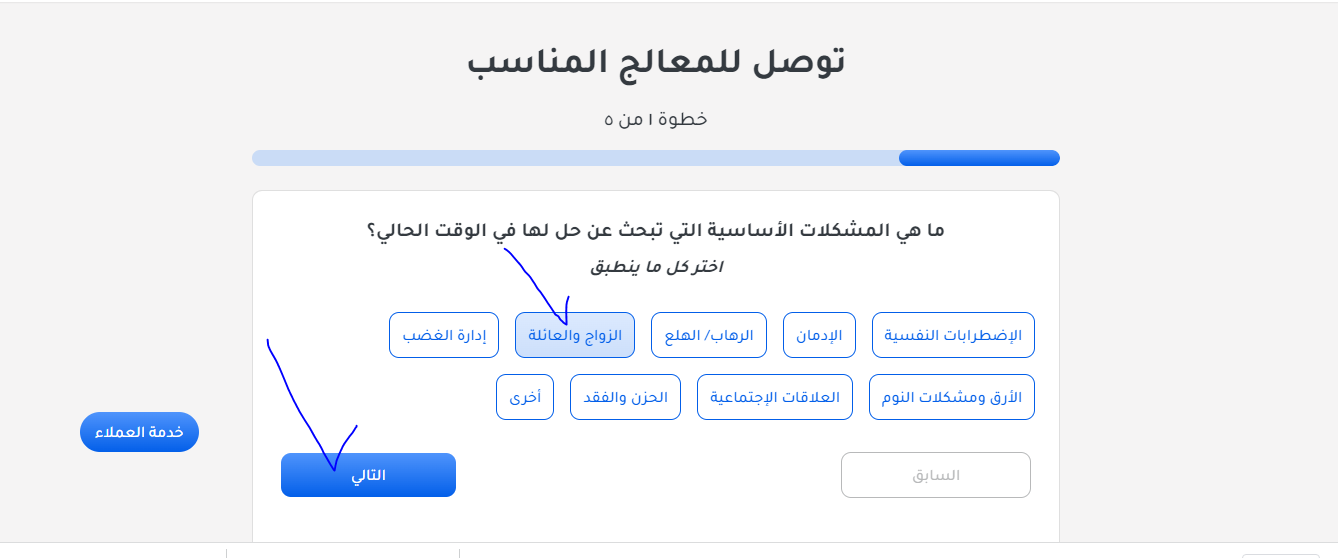Pick the الأرق ومشكلات النوم option
The width and height of the screenshot is (1338, 558).
(952, 397)
